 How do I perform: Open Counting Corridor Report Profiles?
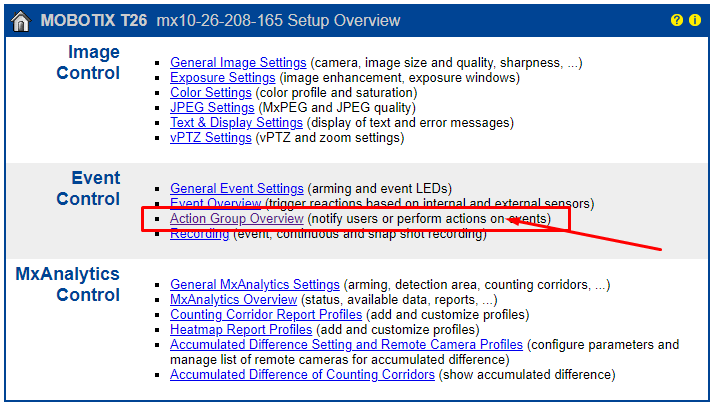coord(266,315)
